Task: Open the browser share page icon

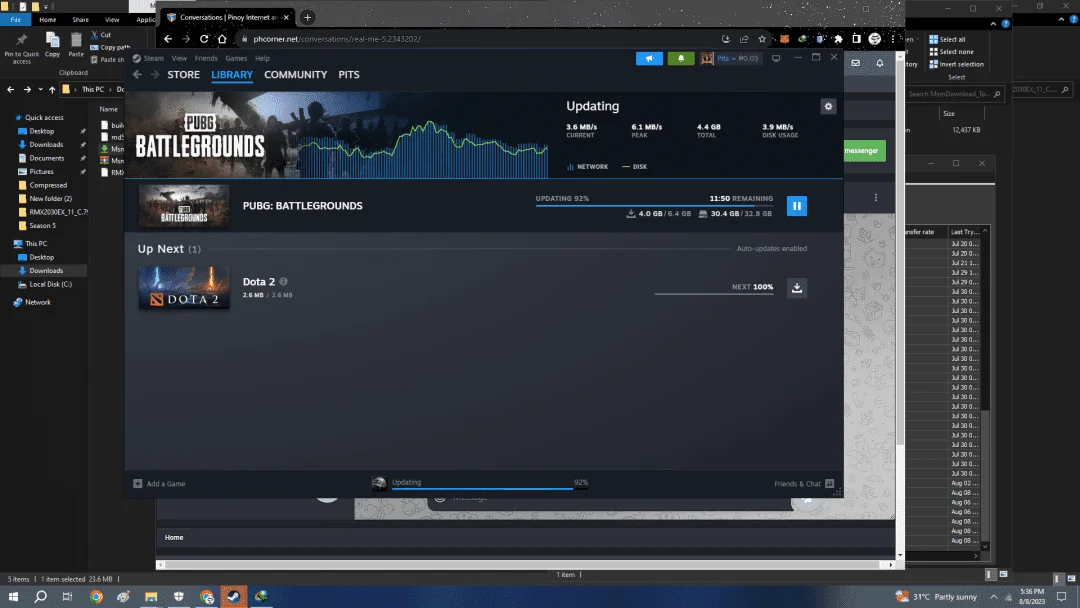Action: pyautogui.click(x=744, y=39)
